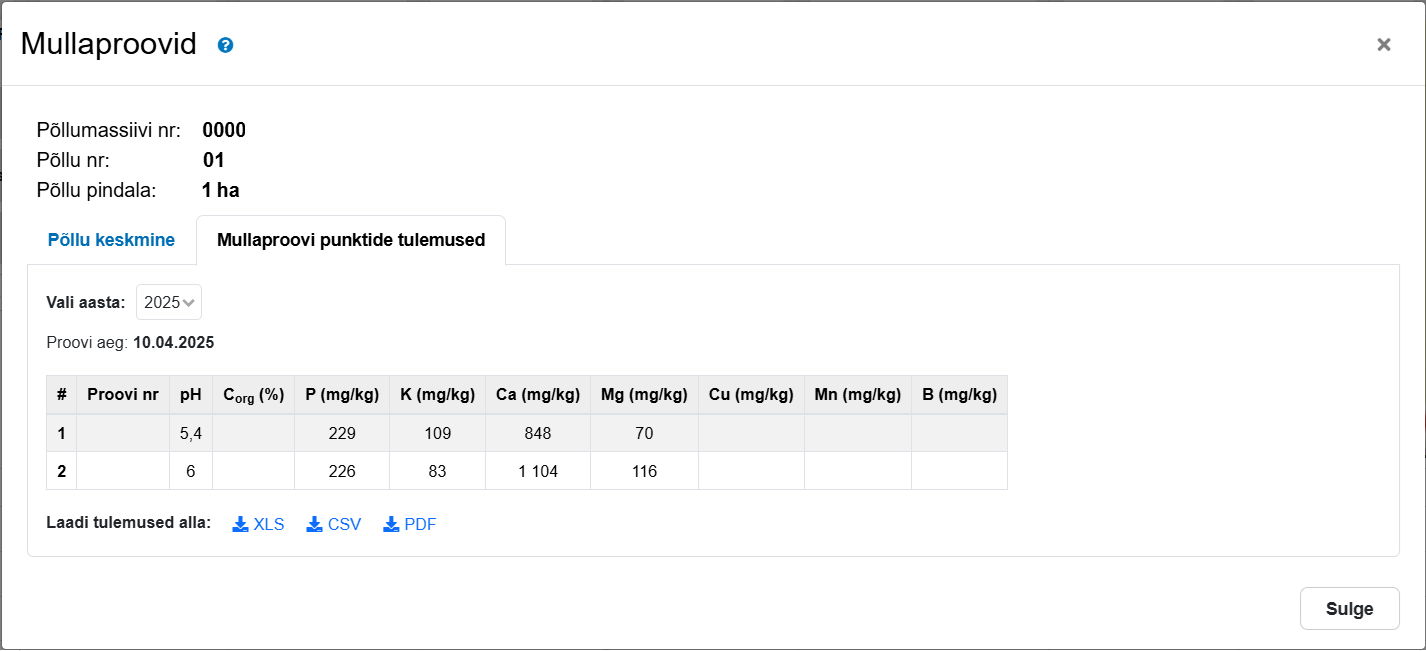Click the help question mark icon
Screen dimensions: 1426x651
(x=225, y=45)
